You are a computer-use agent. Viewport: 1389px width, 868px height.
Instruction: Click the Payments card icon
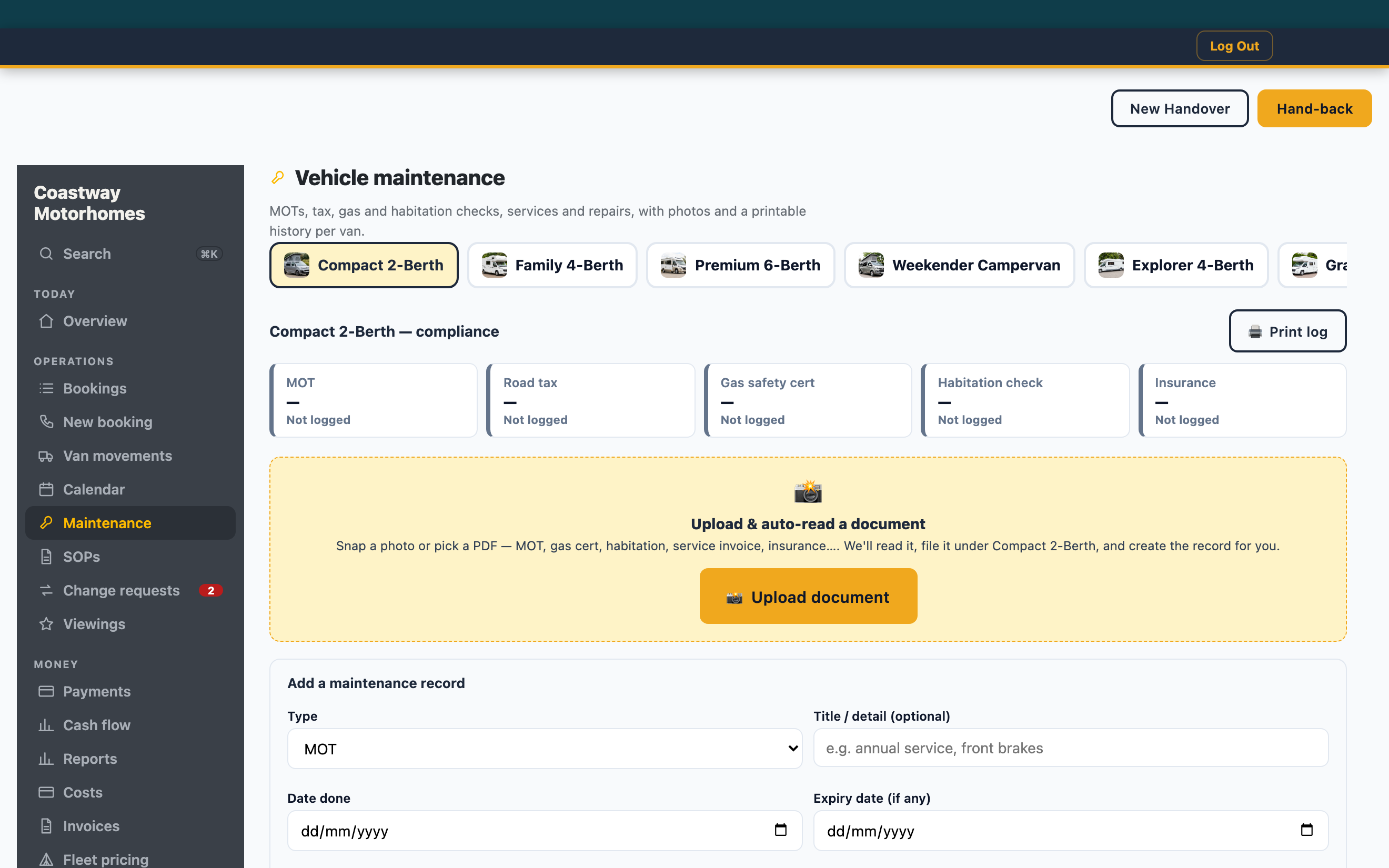click(46, 691)
